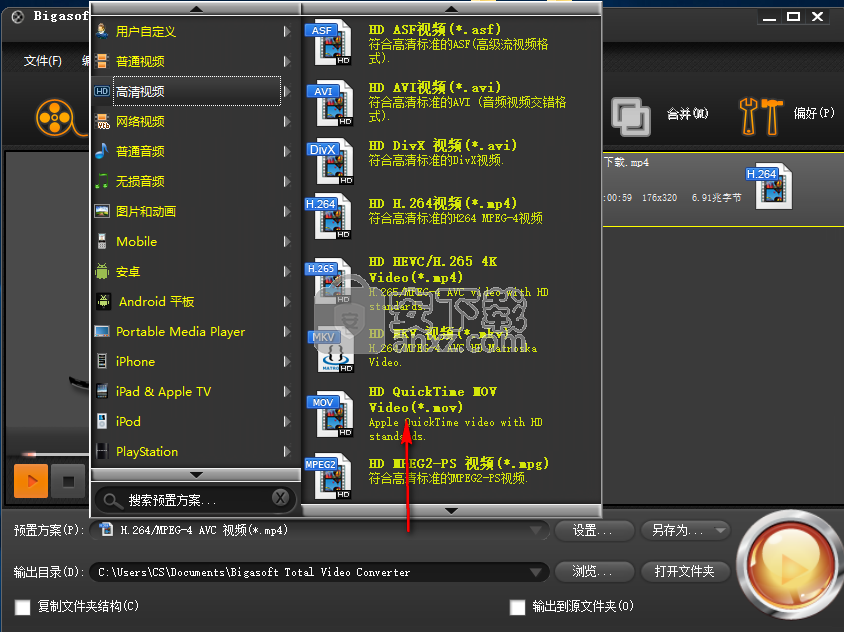Click the Merge toolbar icon
The image size is (844, 632).
tap(630, 116)
